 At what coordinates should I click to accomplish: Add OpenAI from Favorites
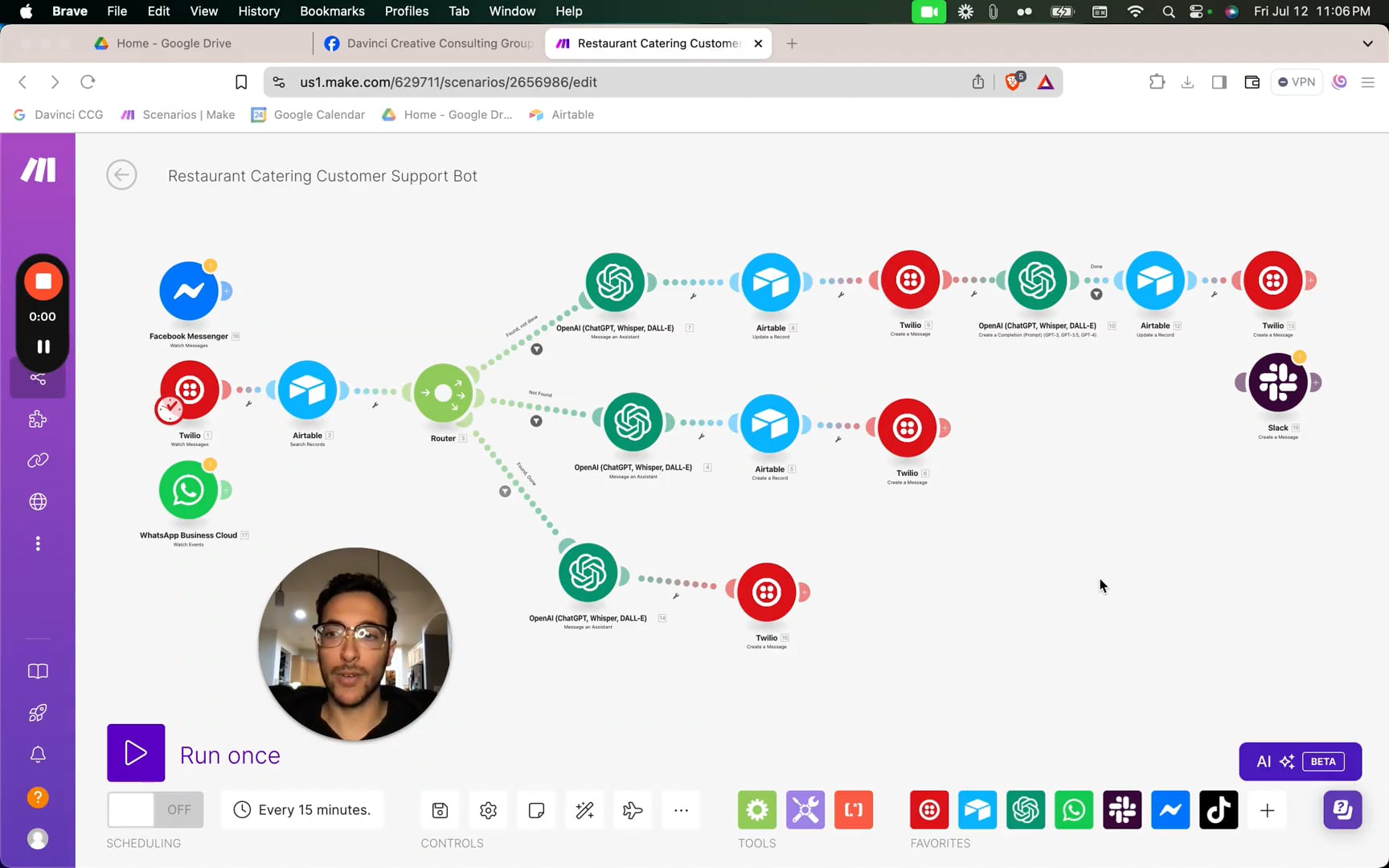tap(1026, 810)
